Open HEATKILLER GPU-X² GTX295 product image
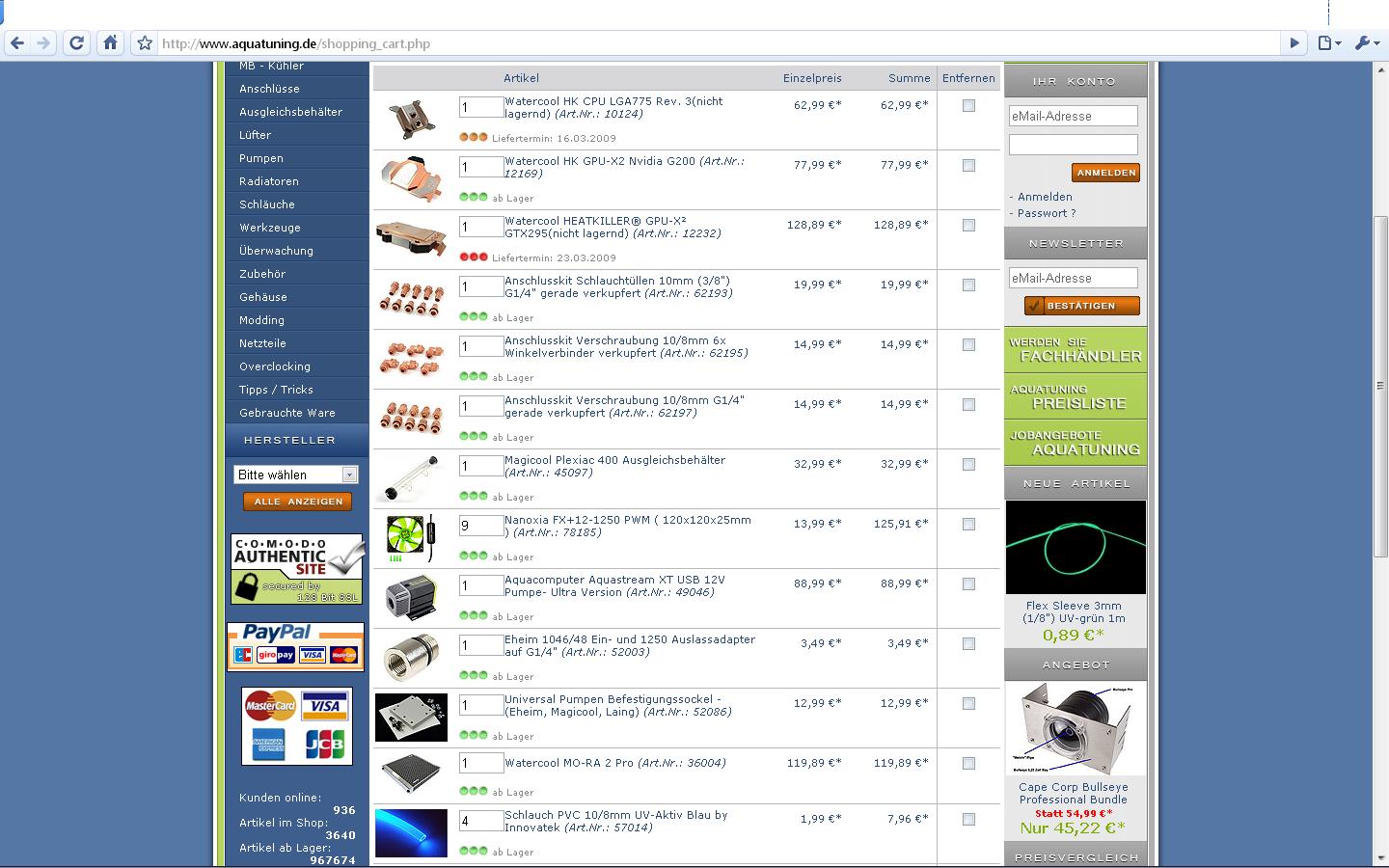Screen dimensions: 1389x868 pyautogui.click(x=412, y=237)
